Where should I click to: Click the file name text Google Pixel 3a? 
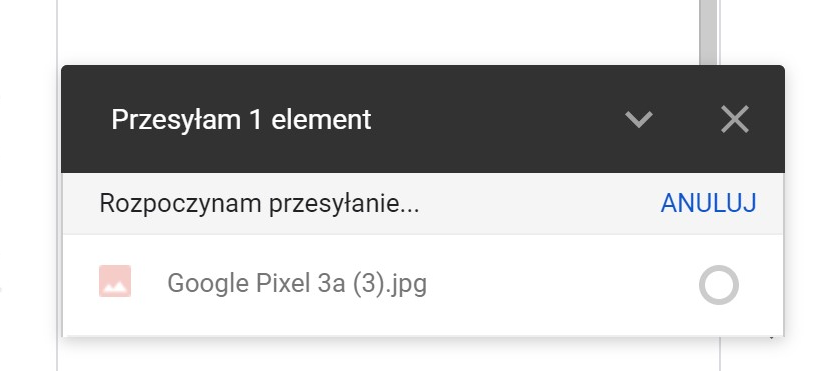[x=256, y=284]
